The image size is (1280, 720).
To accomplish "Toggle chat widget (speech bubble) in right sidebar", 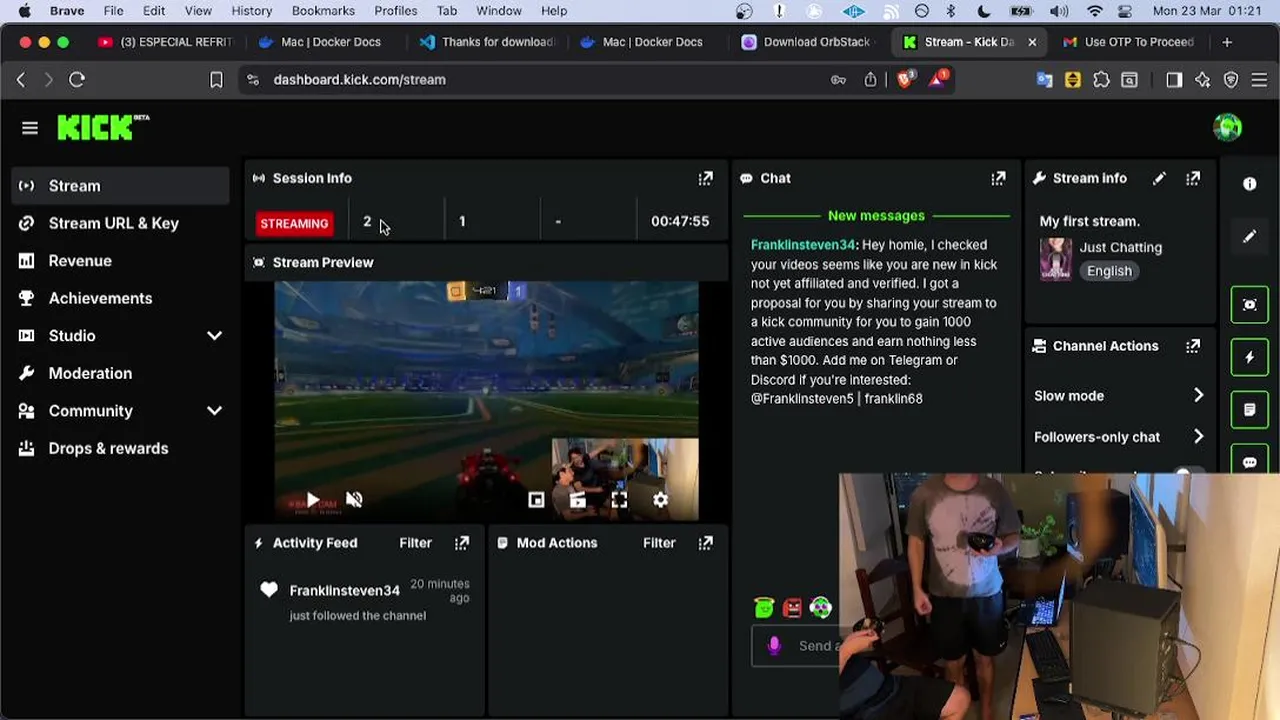I will (x=1249, y=462).
